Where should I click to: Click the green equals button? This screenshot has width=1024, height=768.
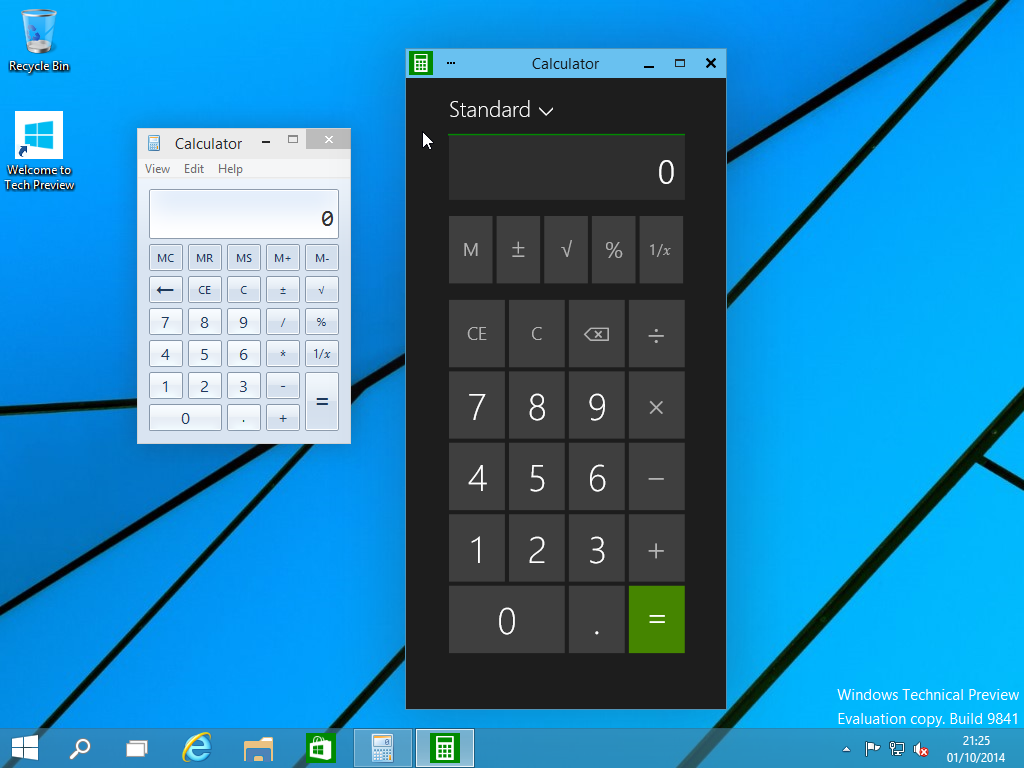[656, 619]
